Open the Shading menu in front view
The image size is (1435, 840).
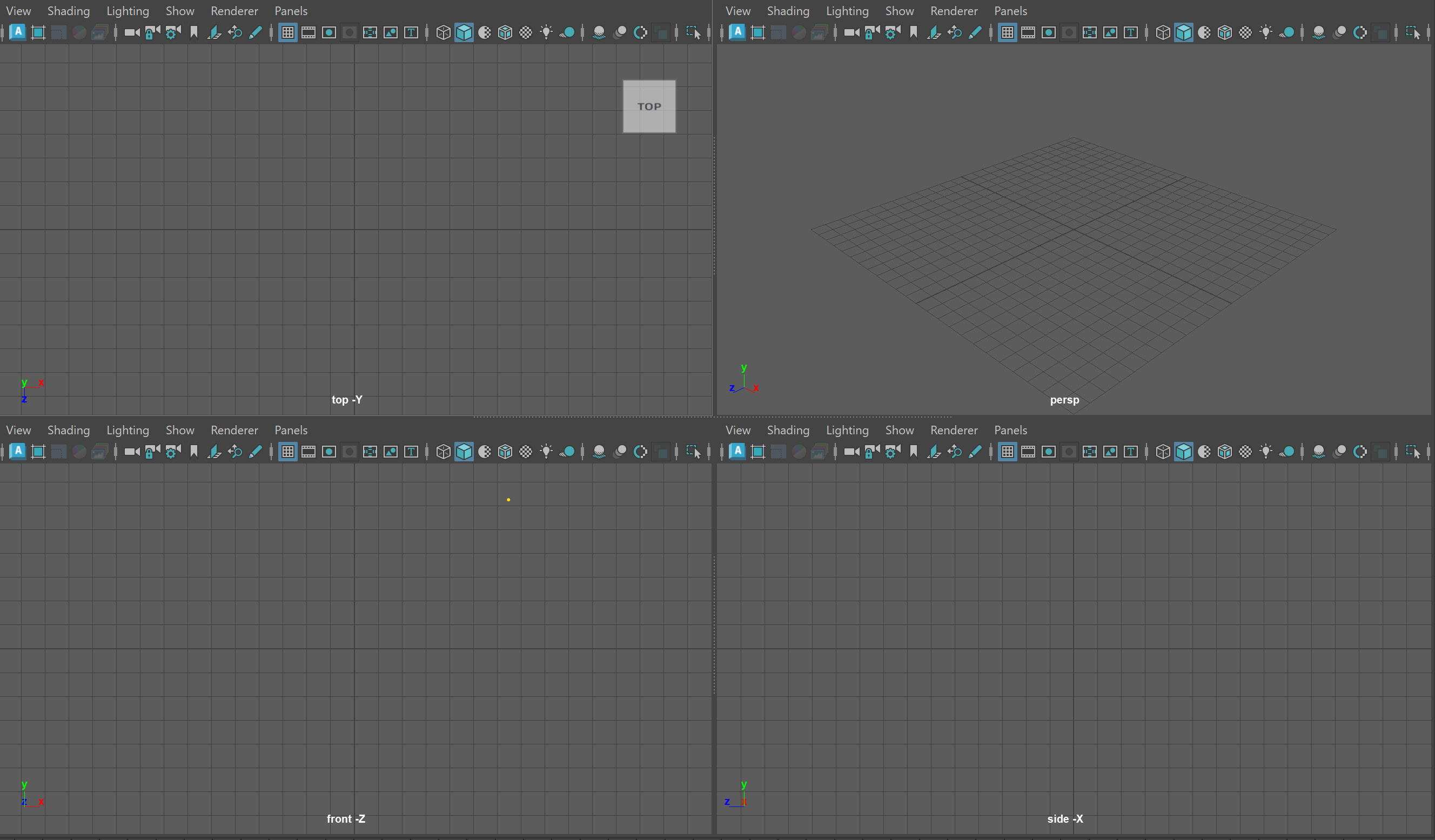point(68,430)
